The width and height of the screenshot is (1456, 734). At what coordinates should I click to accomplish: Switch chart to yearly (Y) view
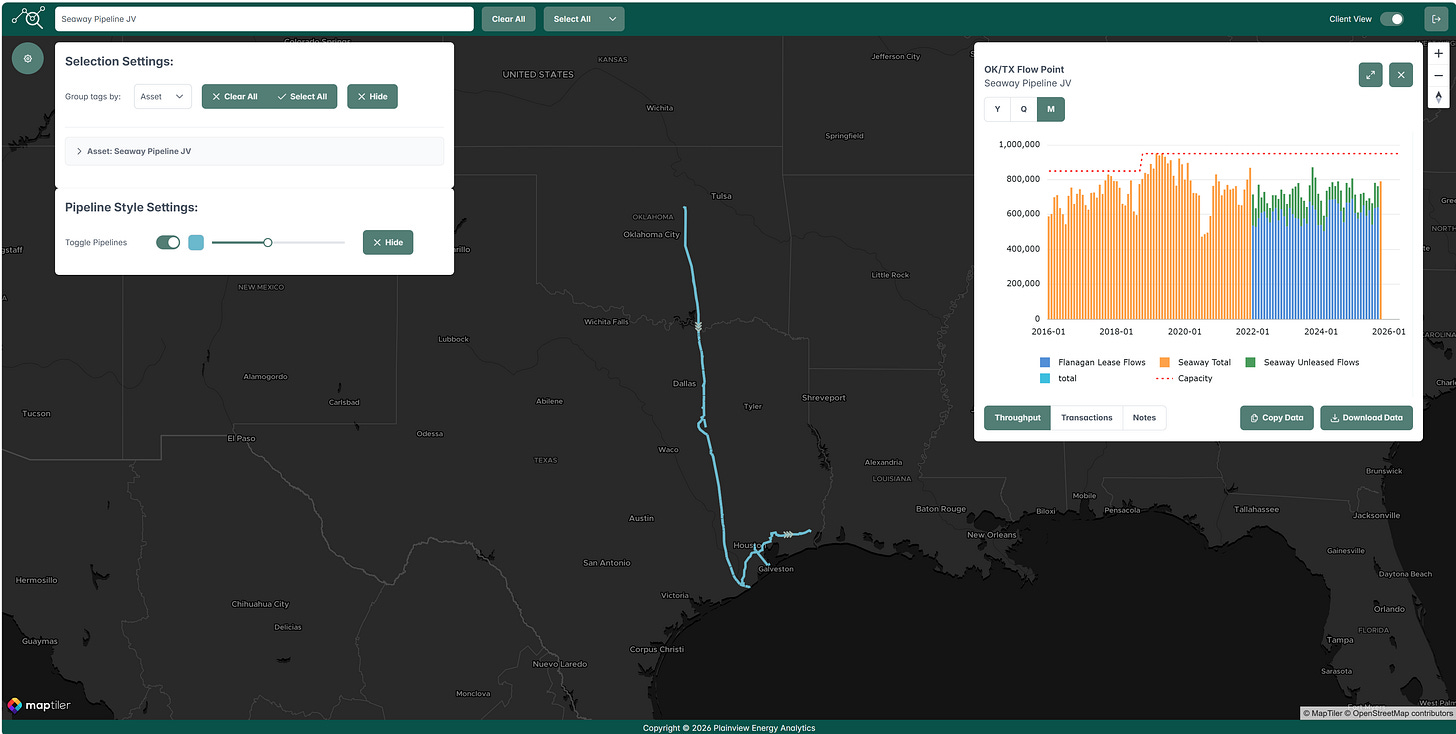pos(997,109)
